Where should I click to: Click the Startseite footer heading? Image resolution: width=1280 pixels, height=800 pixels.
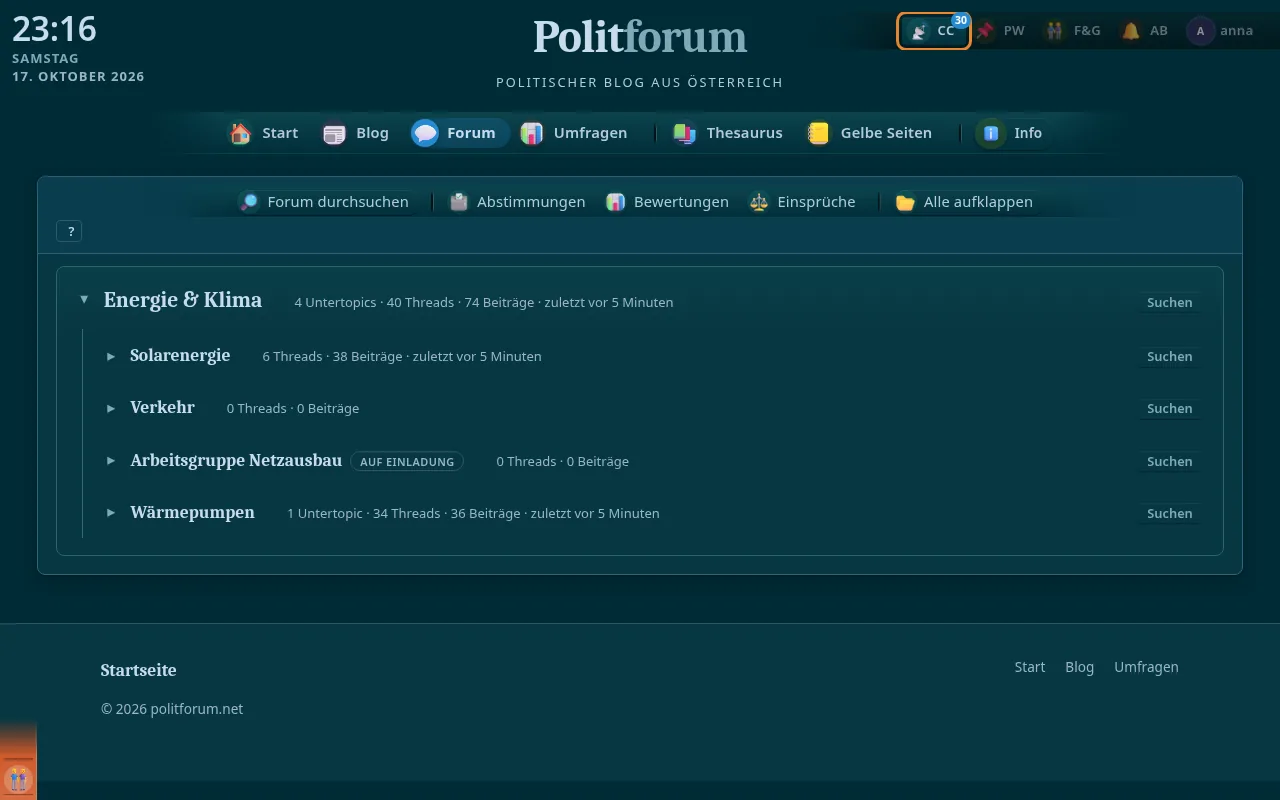point(138,670)
